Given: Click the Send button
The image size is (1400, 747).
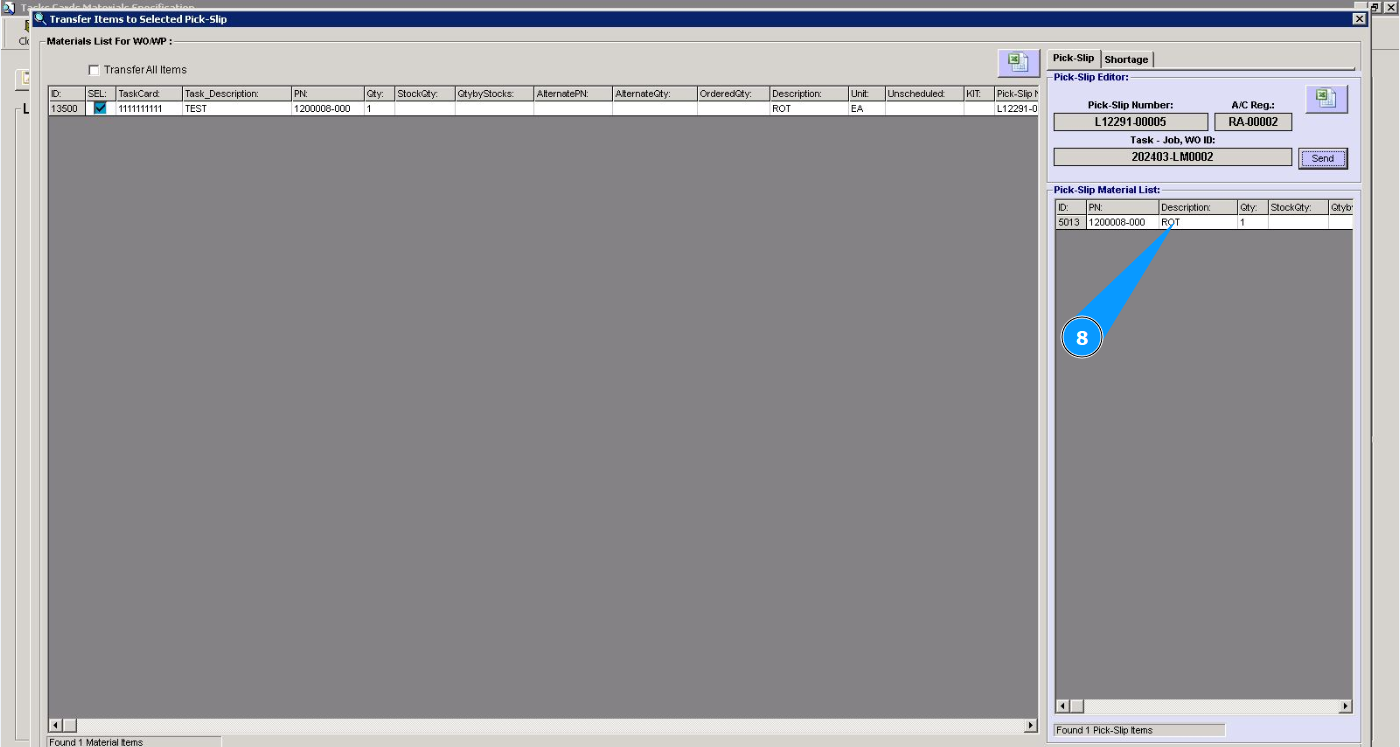Looking at the screenshot, I should tap(1322, 158).
